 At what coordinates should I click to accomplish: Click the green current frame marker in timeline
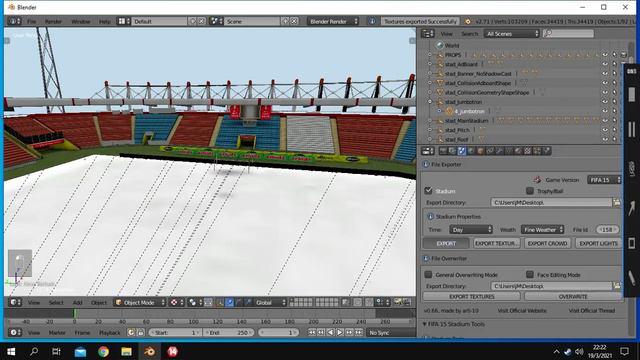74,313
